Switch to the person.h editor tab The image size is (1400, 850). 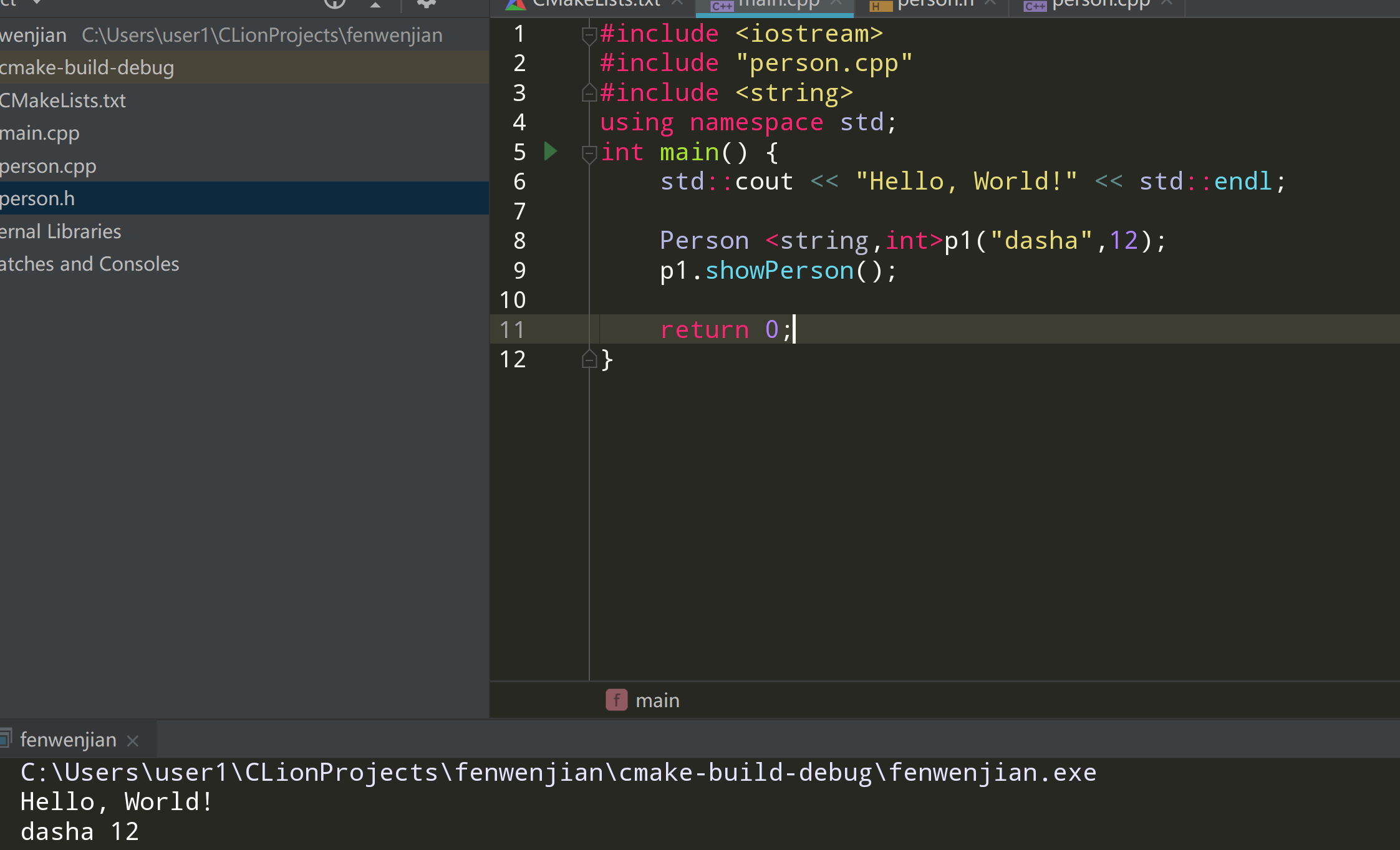coord(934,4)
